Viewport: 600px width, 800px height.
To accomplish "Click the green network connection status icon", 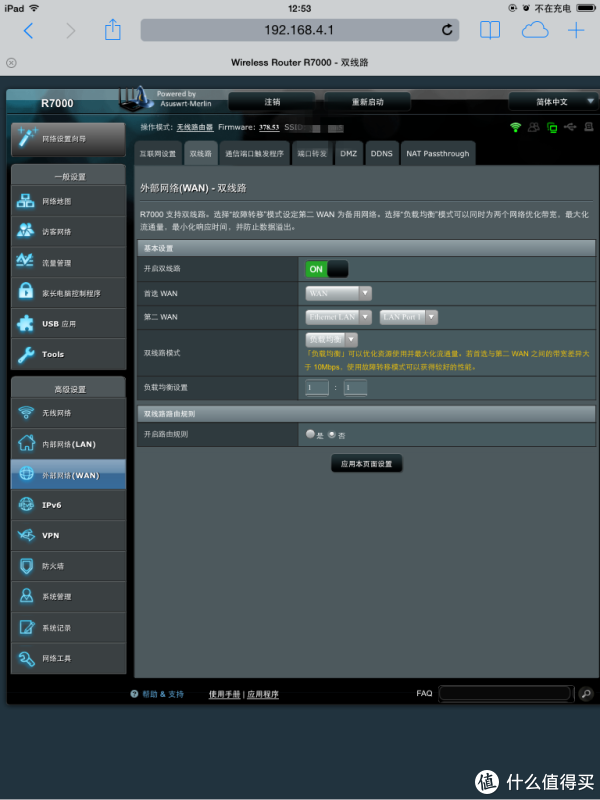I will coord(552,128).
